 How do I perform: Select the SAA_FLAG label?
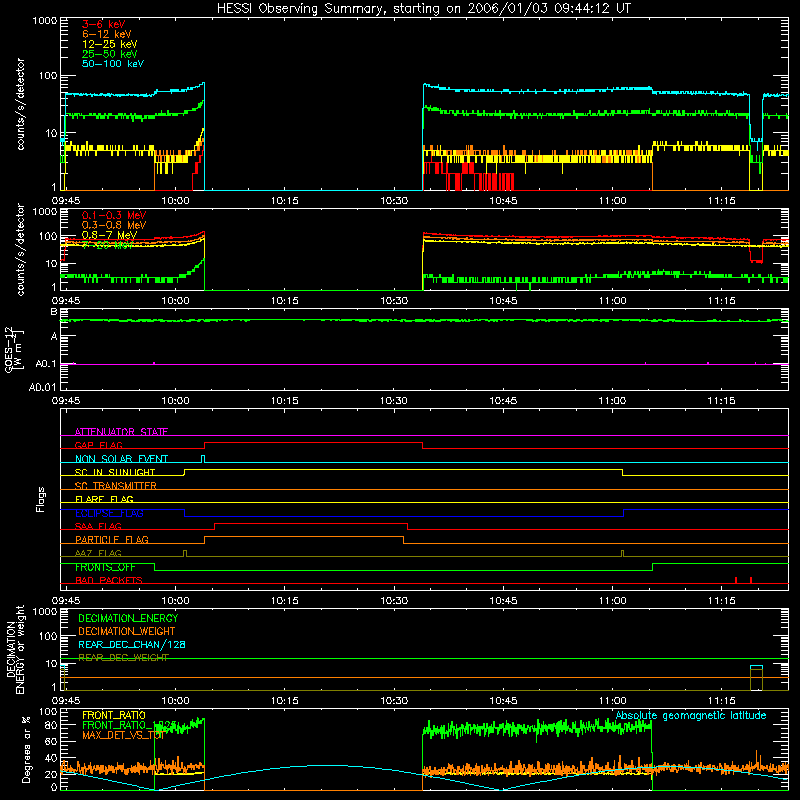coord(98,526)
